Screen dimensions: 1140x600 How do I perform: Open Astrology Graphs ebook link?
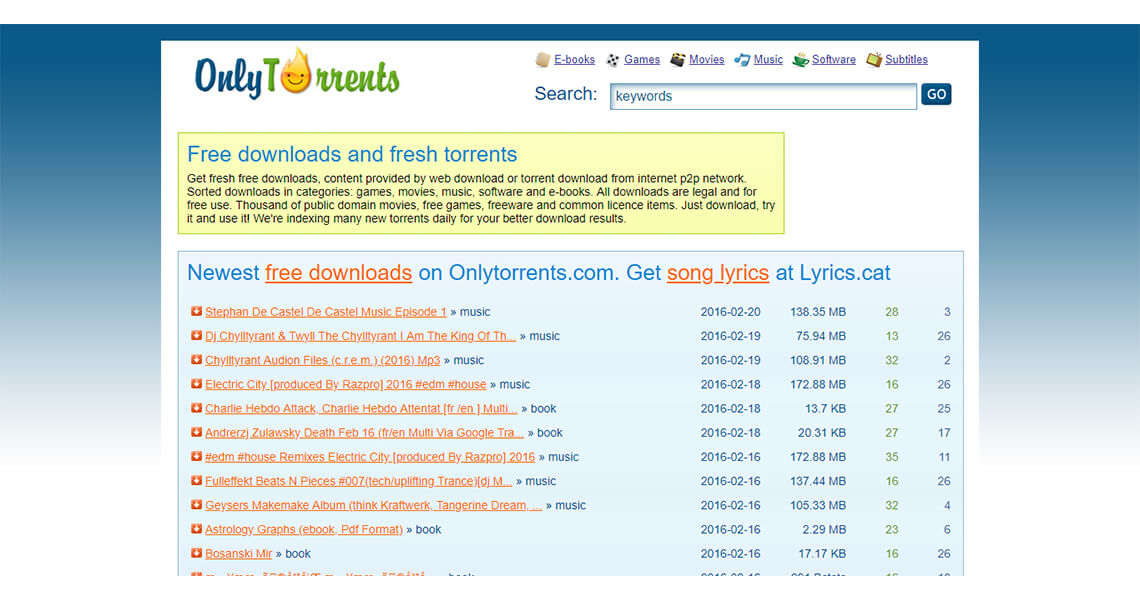[x=304, y=529]
